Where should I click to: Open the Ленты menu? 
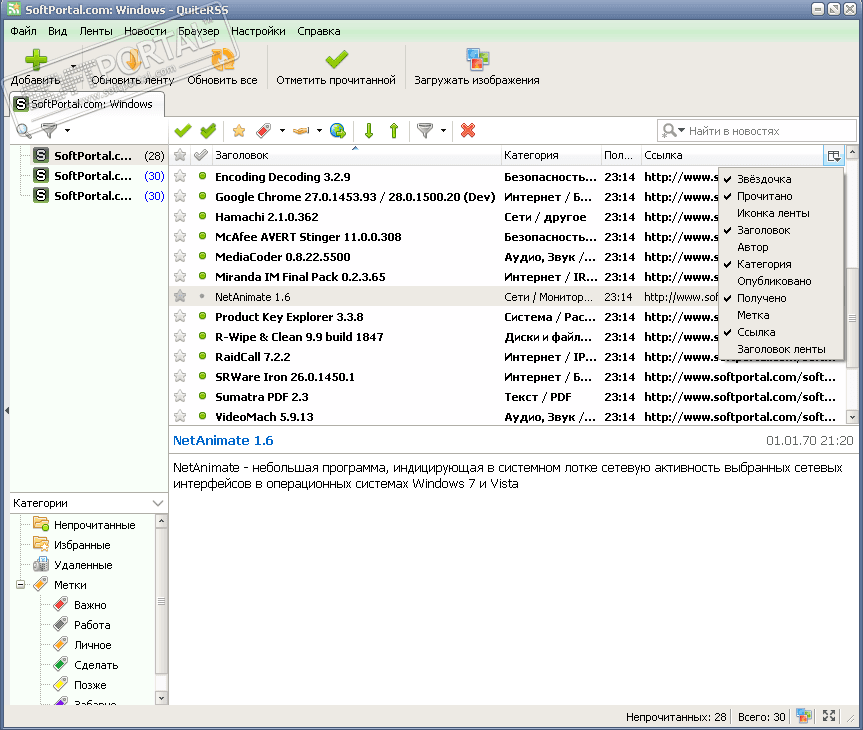(x=96, y=31)
